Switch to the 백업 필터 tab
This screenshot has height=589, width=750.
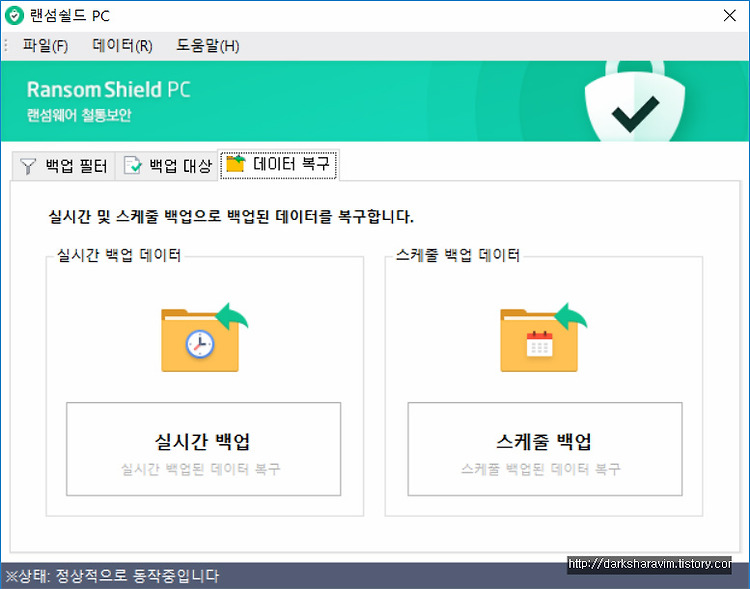point(64,166)
